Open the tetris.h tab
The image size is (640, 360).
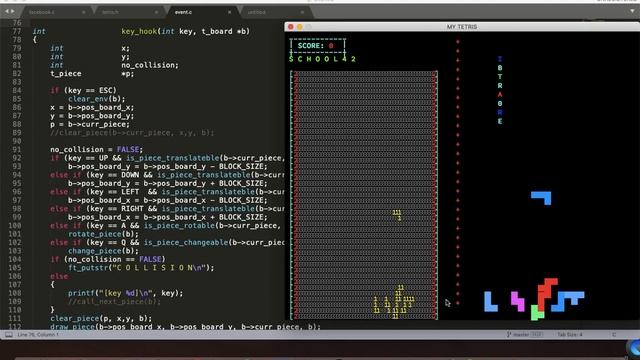click(x=110, y=12)
